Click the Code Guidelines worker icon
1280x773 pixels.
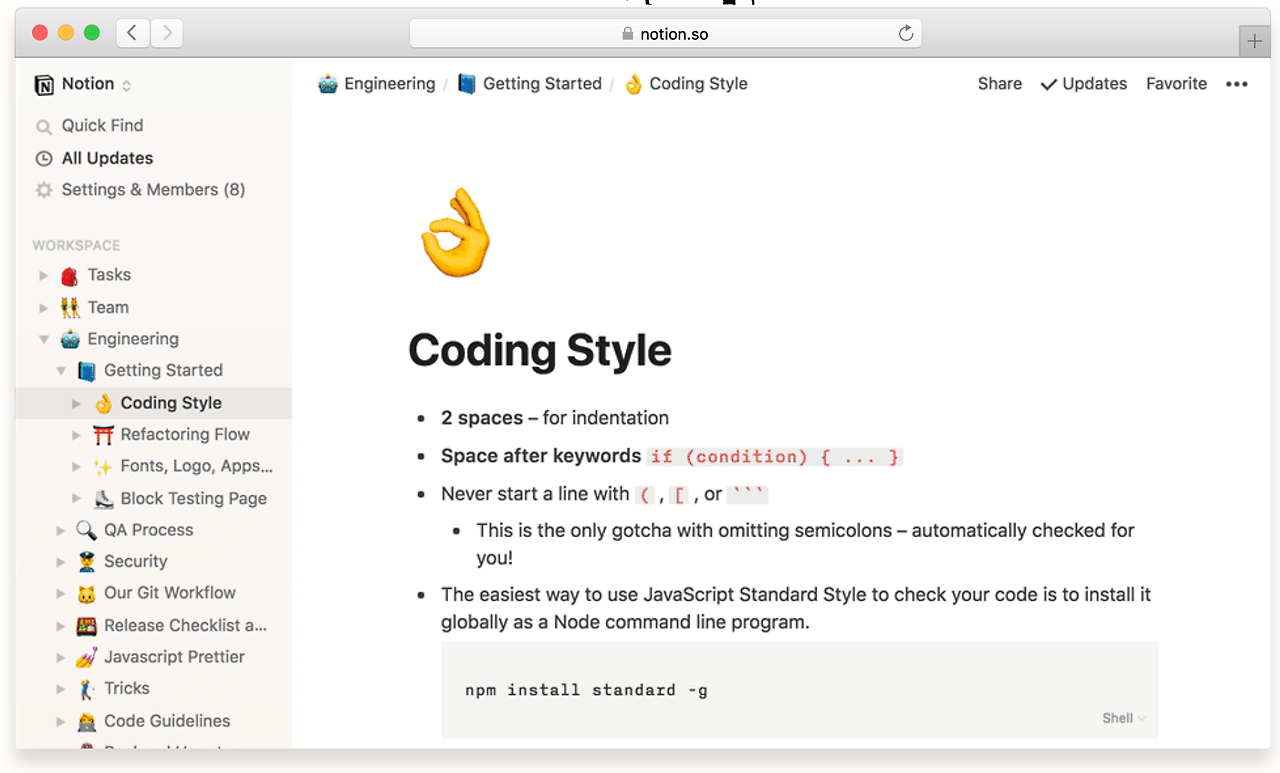click(x=87, y=721)
